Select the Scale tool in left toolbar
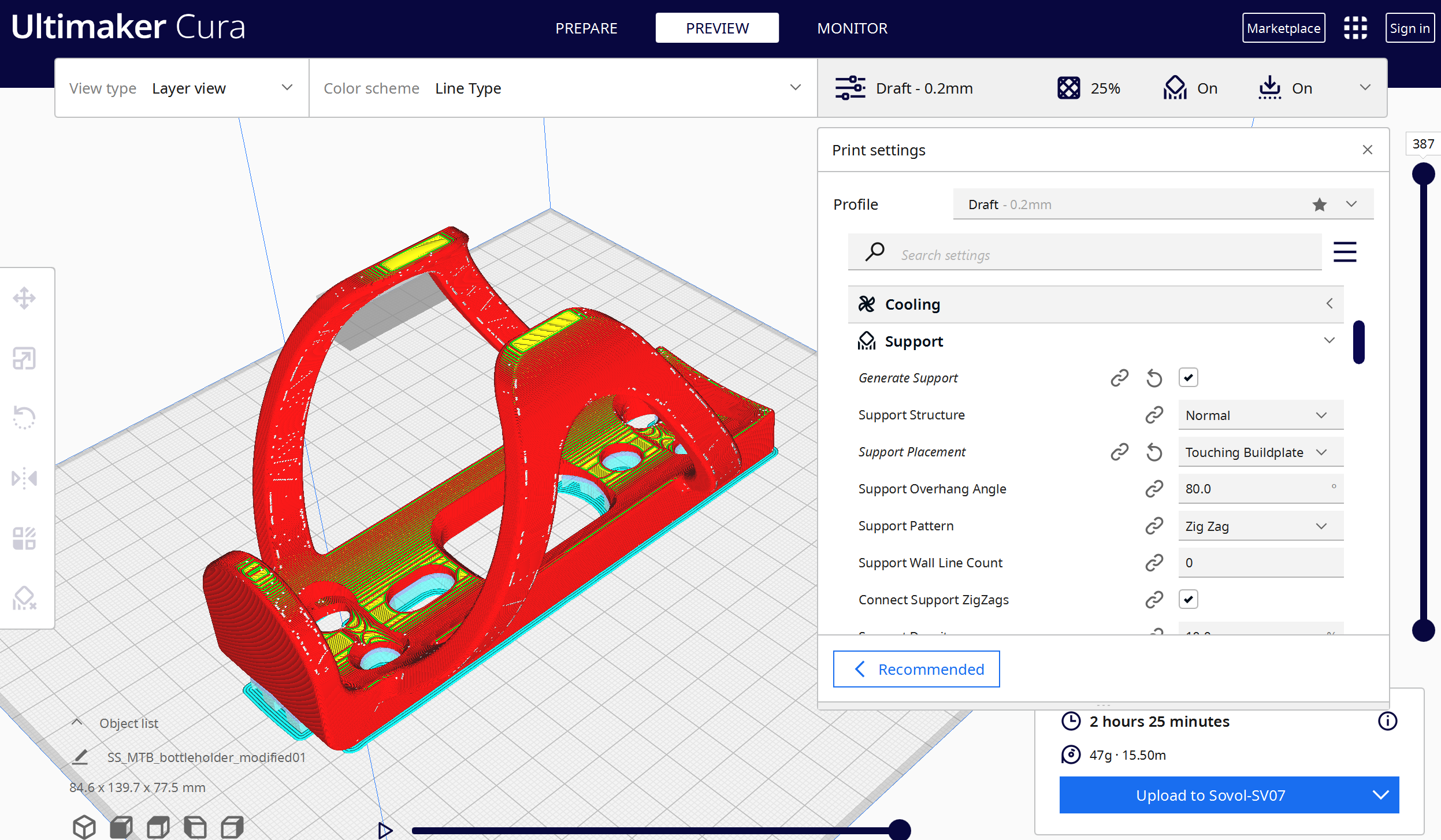The image size is (1441, 840). (24, 359)
